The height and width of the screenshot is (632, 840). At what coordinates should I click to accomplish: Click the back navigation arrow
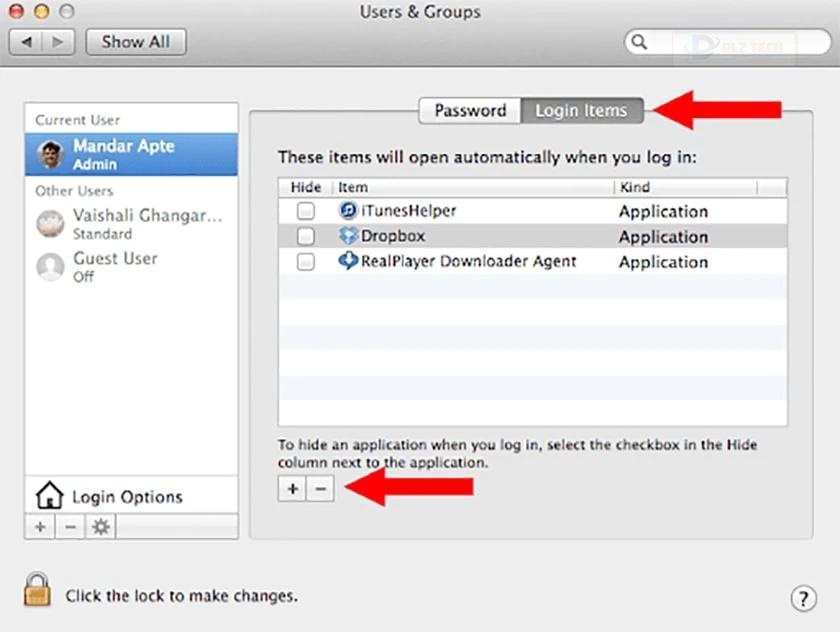click(x=26, y=42)
